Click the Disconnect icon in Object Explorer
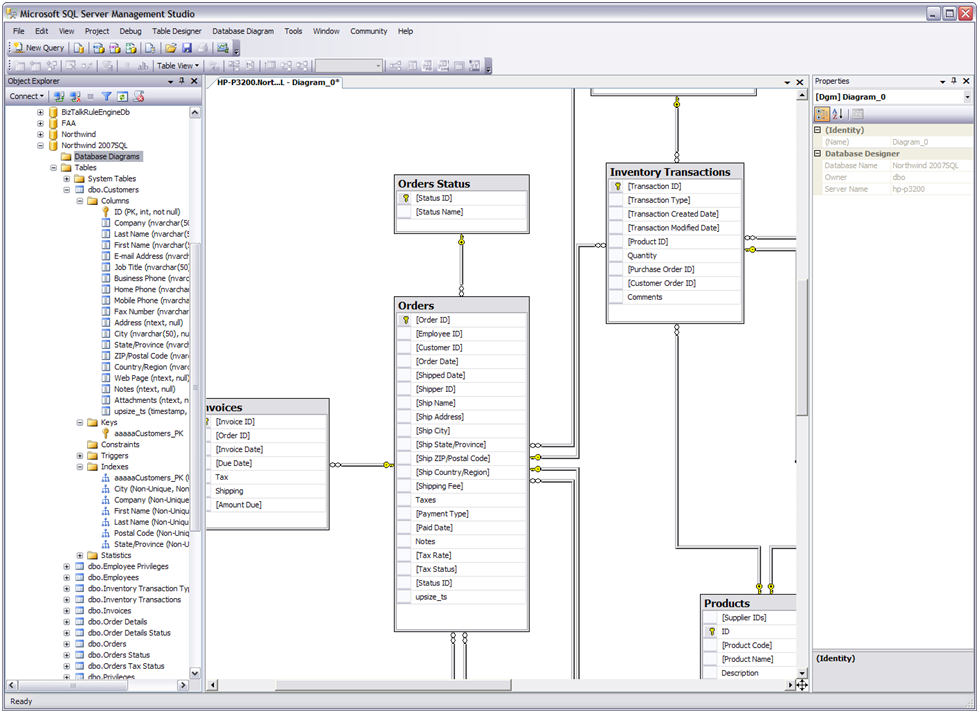Screen dimensions: 979x713 pyautogui.click(x=75, y=96)
